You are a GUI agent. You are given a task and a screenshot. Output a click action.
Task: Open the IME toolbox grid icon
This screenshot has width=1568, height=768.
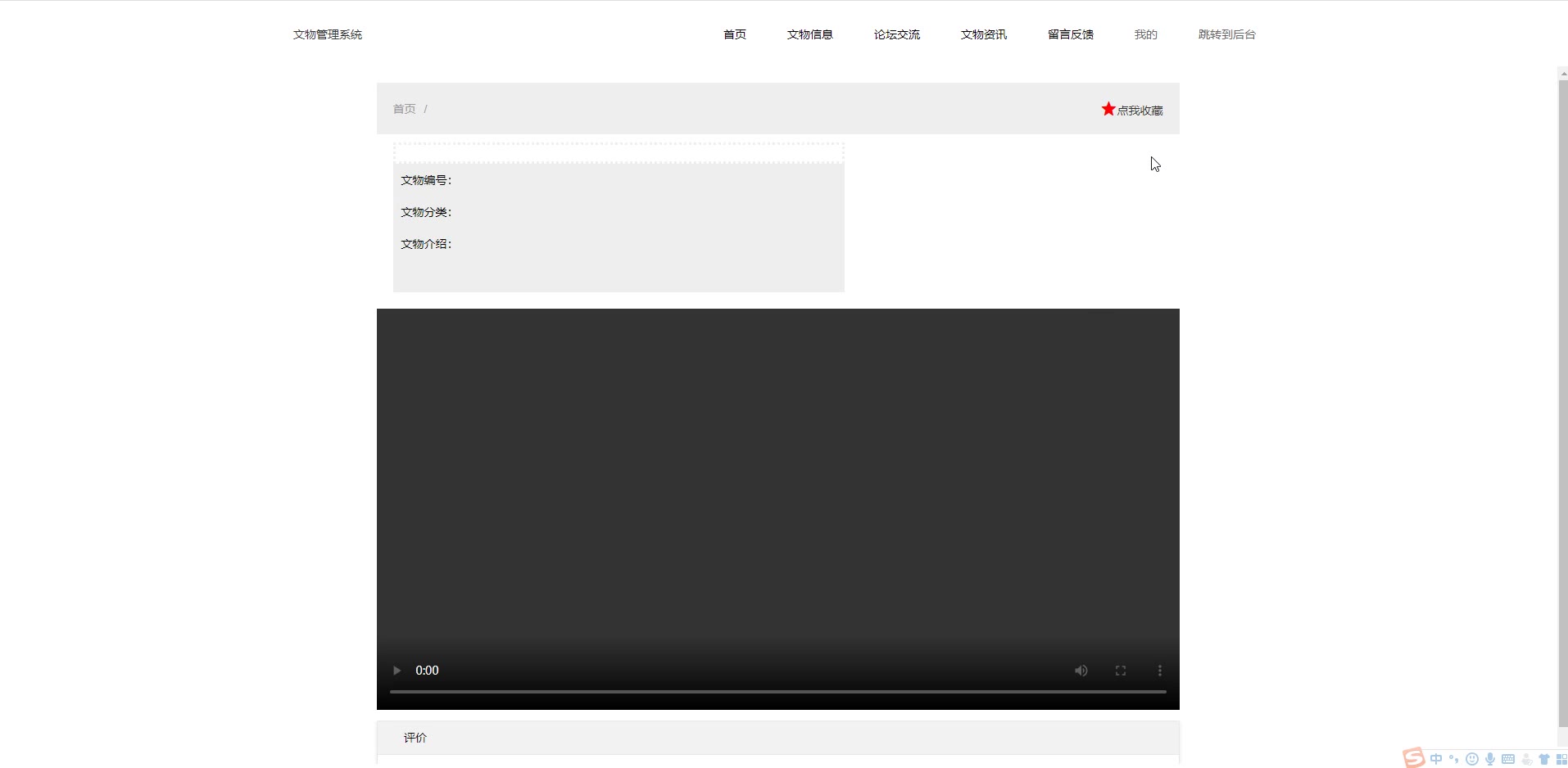[1561, 759]
